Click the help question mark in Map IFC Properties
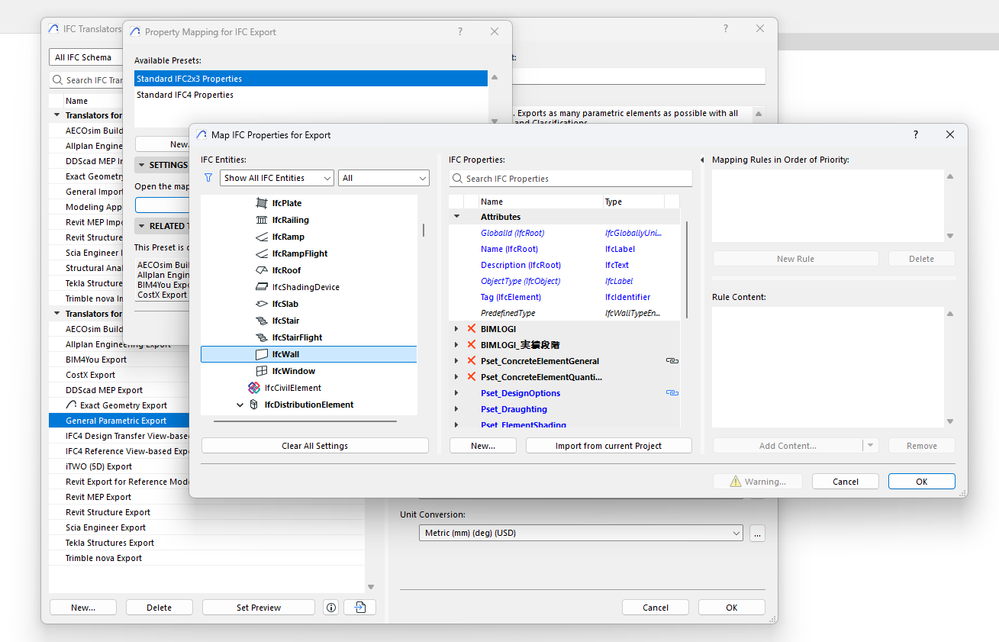Image resolution: width=999 pixels, height=642 pixels. [x=916, y=134]
